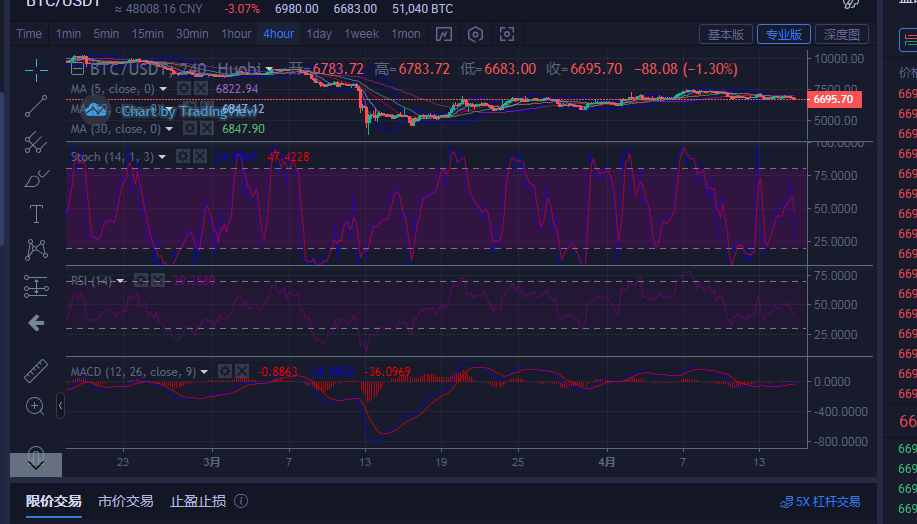Open the Stoch indicator dropdown arrow
The height and width of the screenshot is (524, 917).
pos(162,157)
